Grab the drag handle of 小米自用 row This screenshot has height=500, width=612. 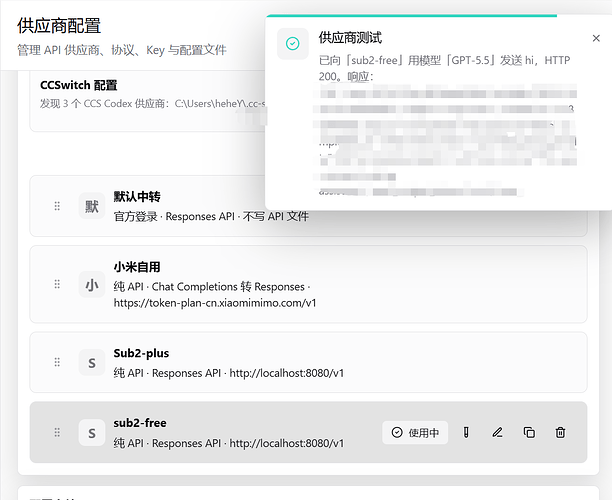(x=57, y=284)
